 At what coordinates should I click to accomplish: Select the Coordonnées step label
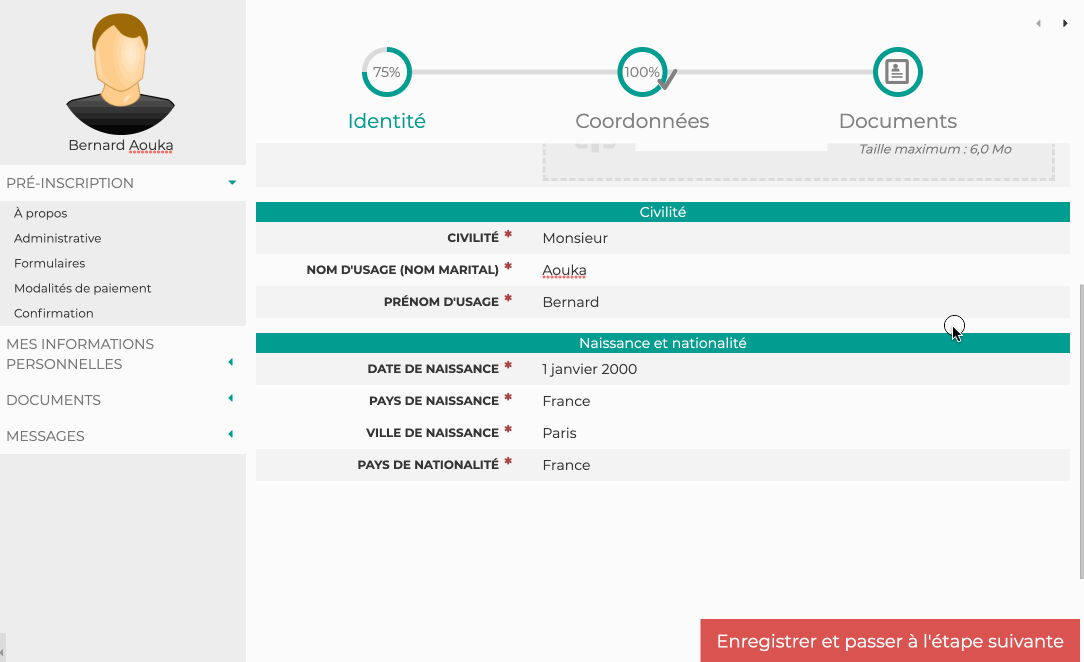click(642, 121)
